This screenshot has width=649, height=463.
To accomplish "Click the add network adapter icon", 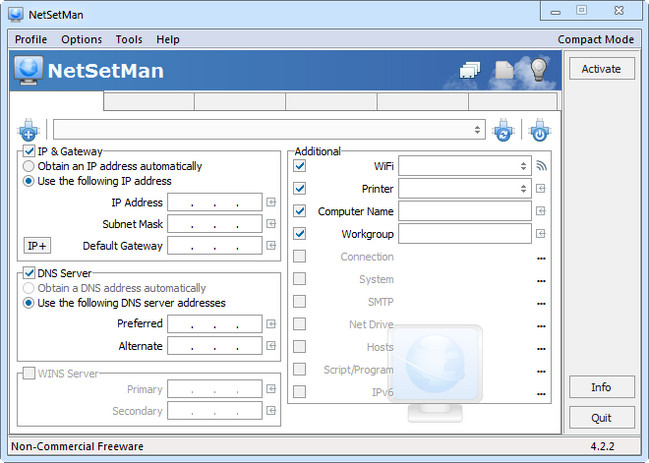I will [x=28, y=130].
